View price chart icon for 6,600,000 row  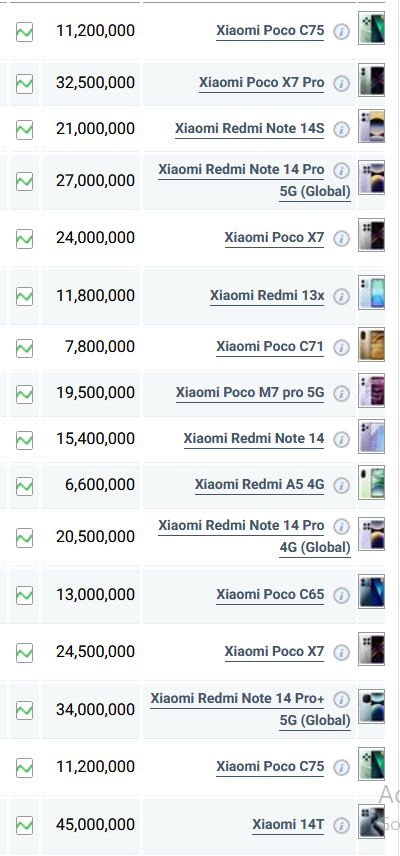pos(24,485)
